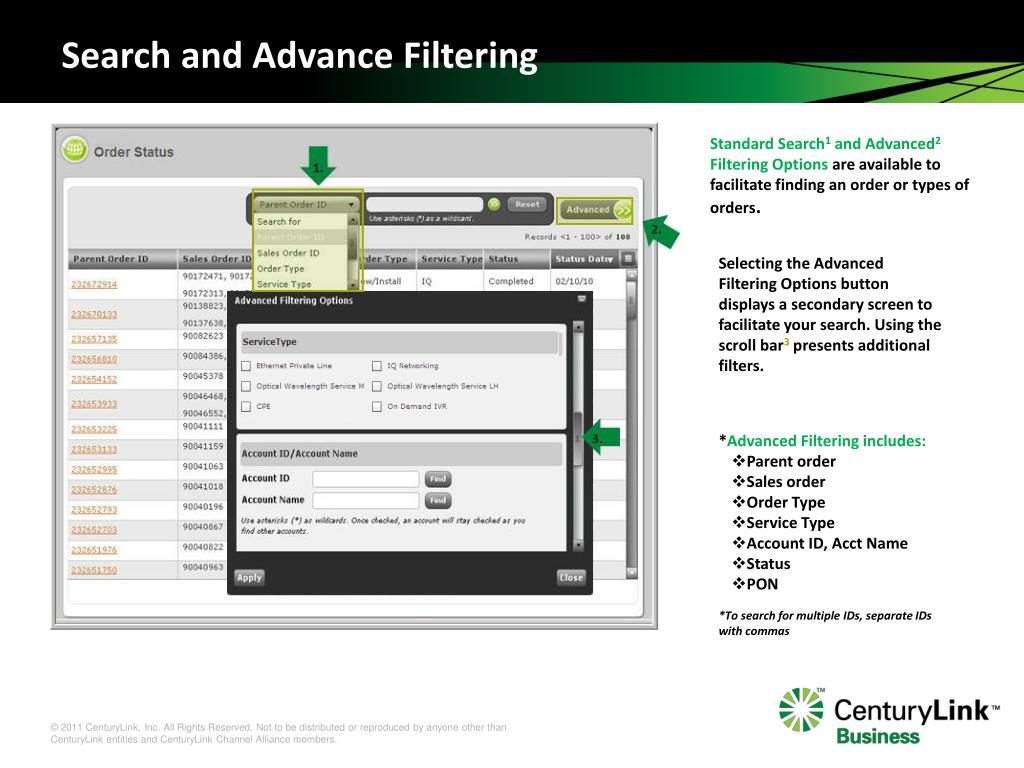Open parent order 232651976
The width and height of the screenshot is (1024, 768).
(x=94, y=550)
